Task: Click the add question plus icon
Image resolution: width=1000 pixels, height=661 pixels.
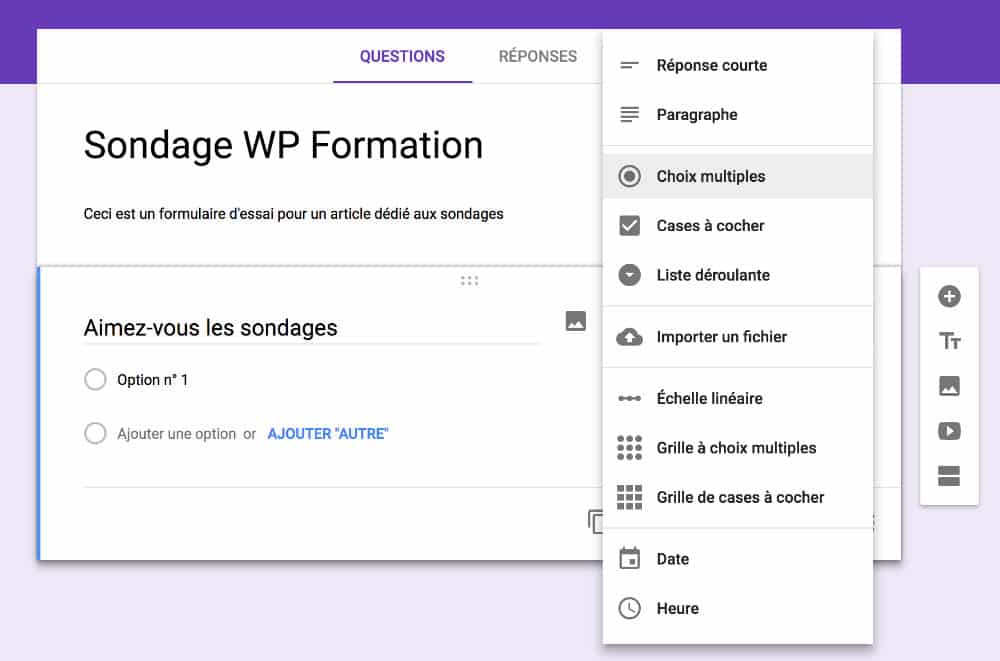Action: [x=948, y=296]
